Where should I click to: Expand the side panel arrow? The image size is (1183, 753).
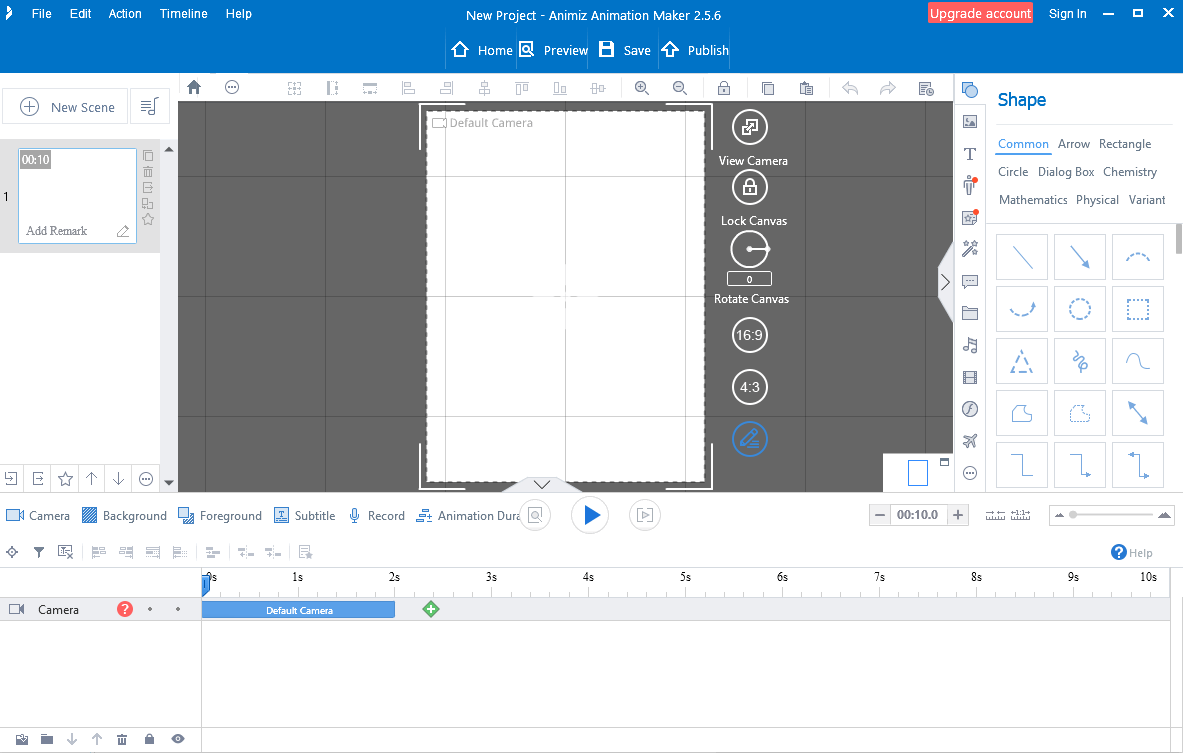(x=945, y=283)
